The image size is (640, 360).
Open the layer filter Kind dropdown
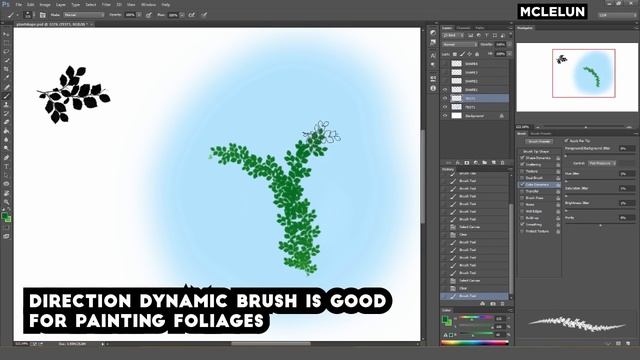coord(454,36)
